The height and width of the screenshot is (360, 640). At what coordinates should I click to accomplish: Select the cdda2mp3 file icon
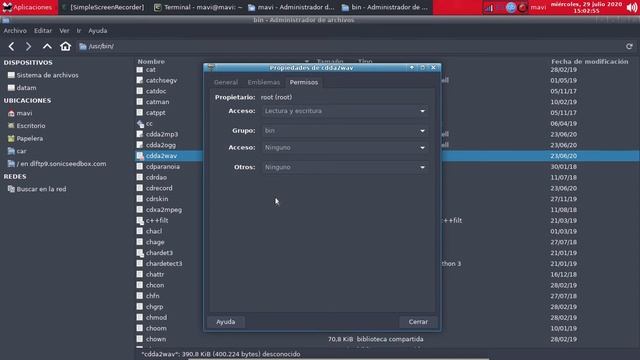click(140, 134)
